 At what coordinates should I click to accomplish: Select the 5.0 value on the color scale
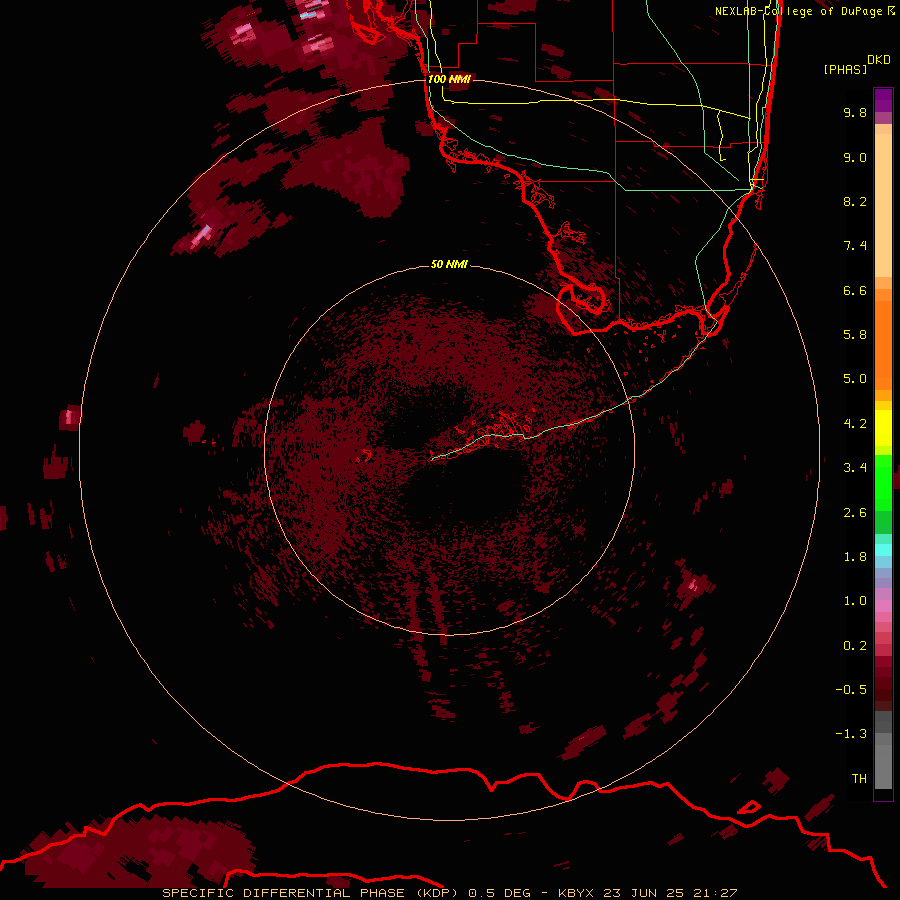pyautogui.click(x=855, y=379)
